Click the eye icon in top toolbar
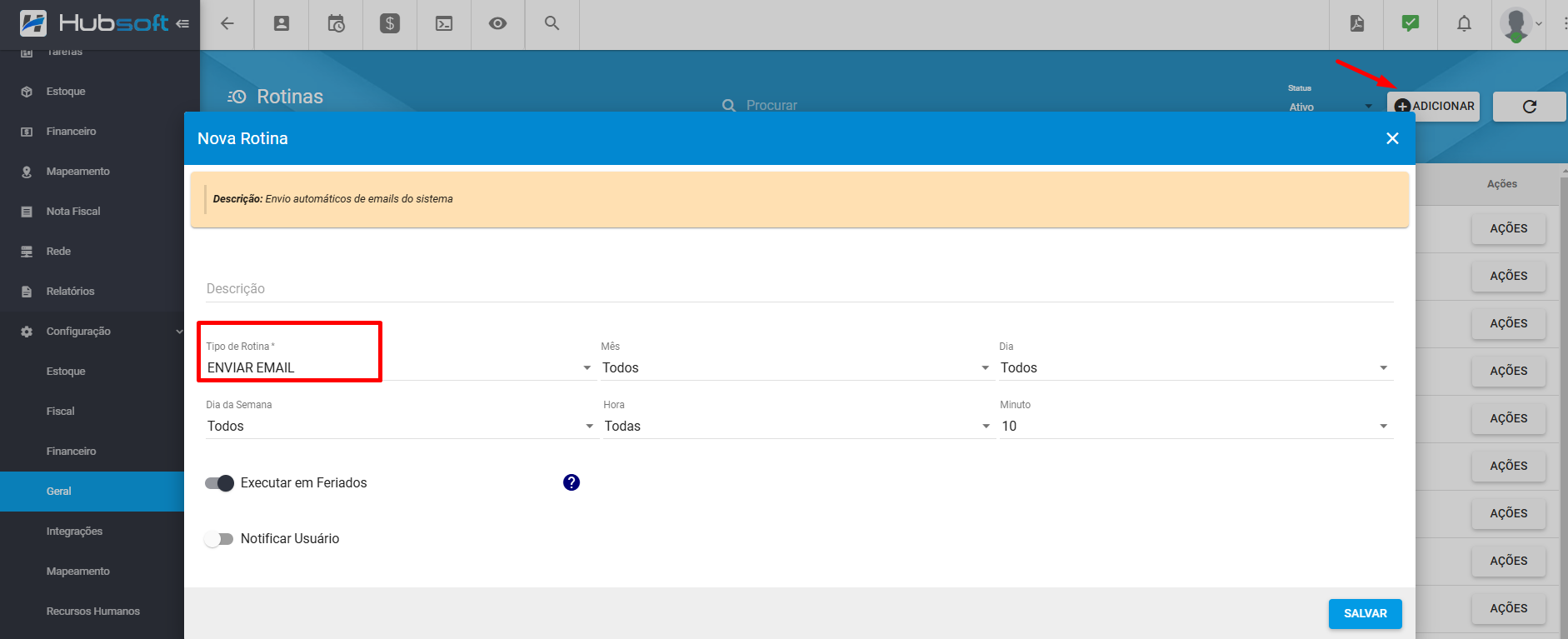Screen dimensions: 1568x639 tap(497, 23)
